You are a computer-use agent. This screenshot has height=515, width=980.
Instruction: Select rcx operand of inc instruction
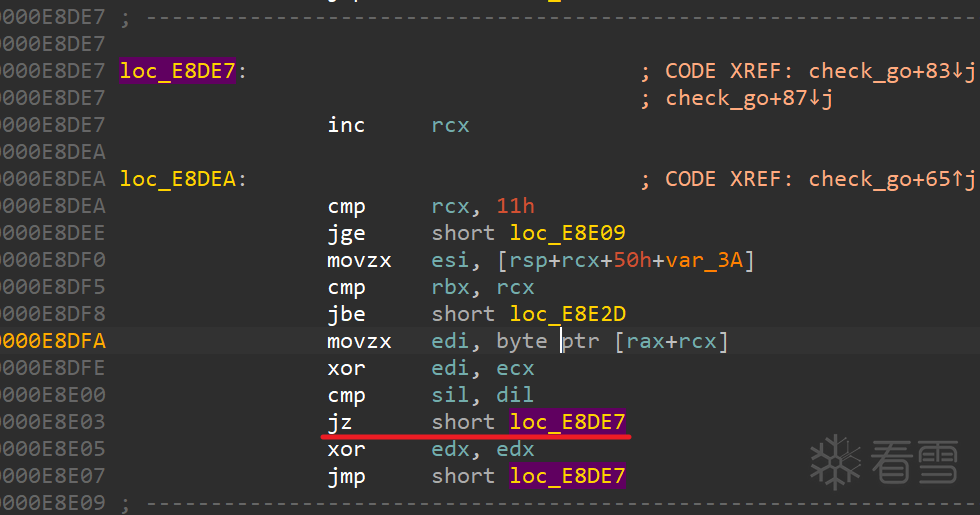coord(450,125)
